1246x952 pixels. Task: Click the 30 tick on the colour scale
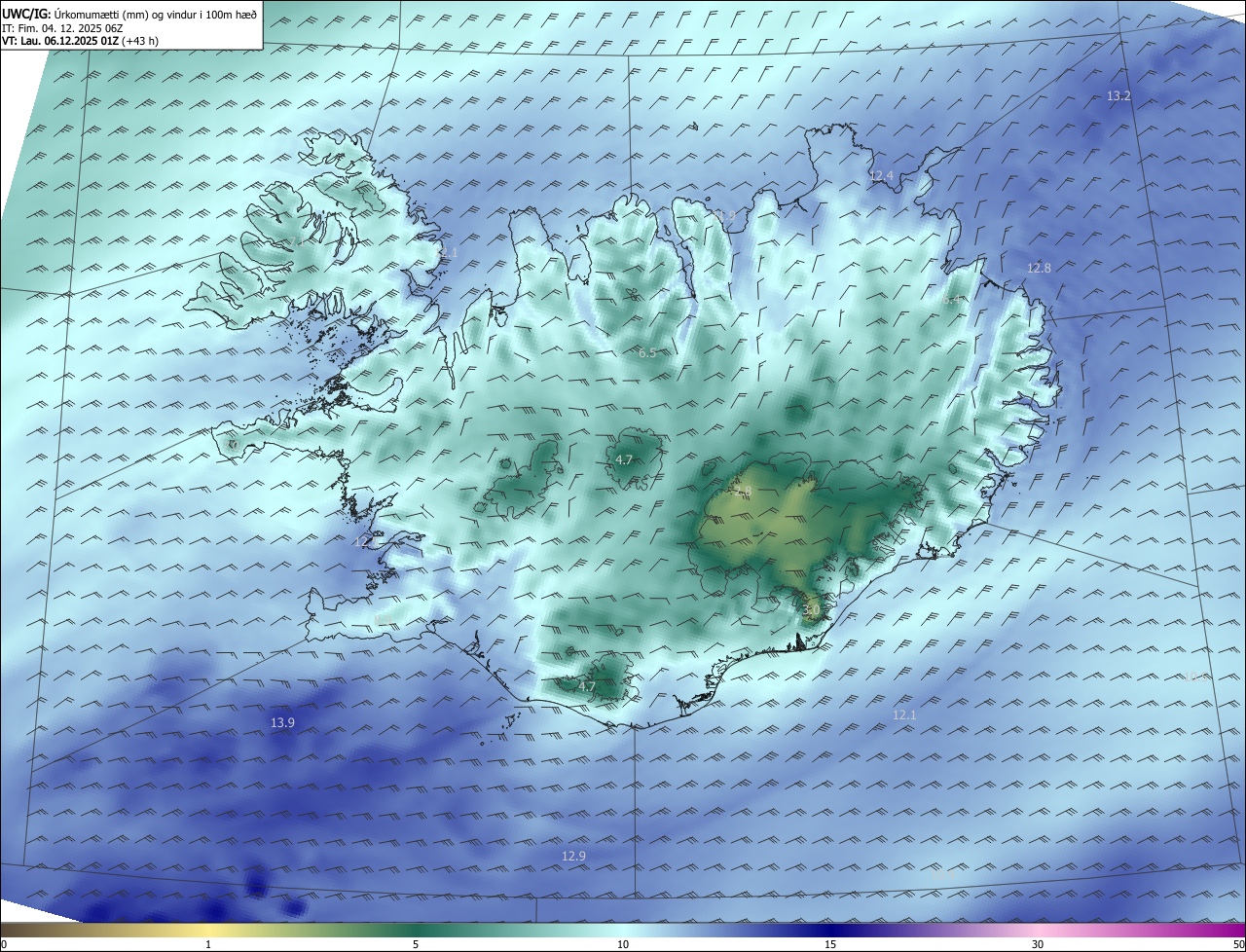pyautogui.click(x=1038, y=944)
